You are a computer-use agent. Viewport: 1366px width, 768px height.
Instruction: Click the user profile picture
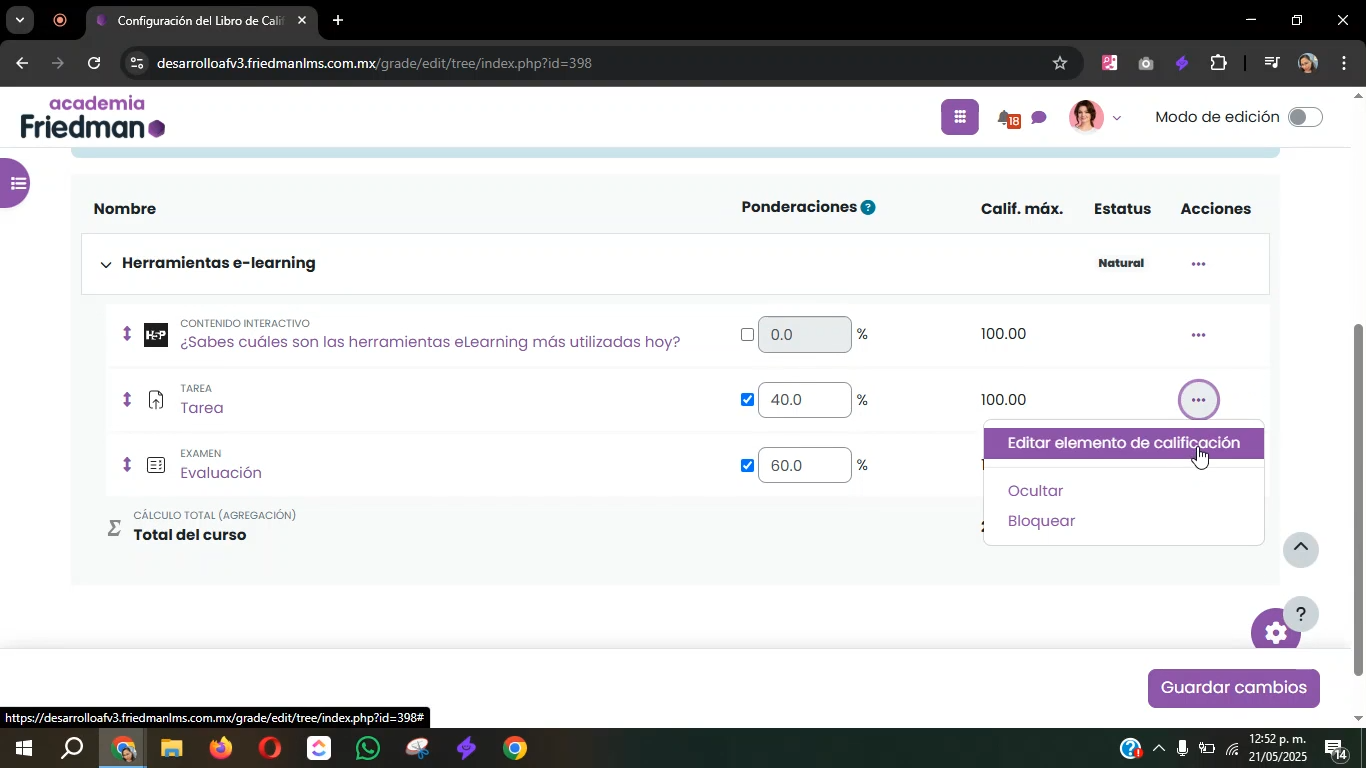click(1086, 117)
